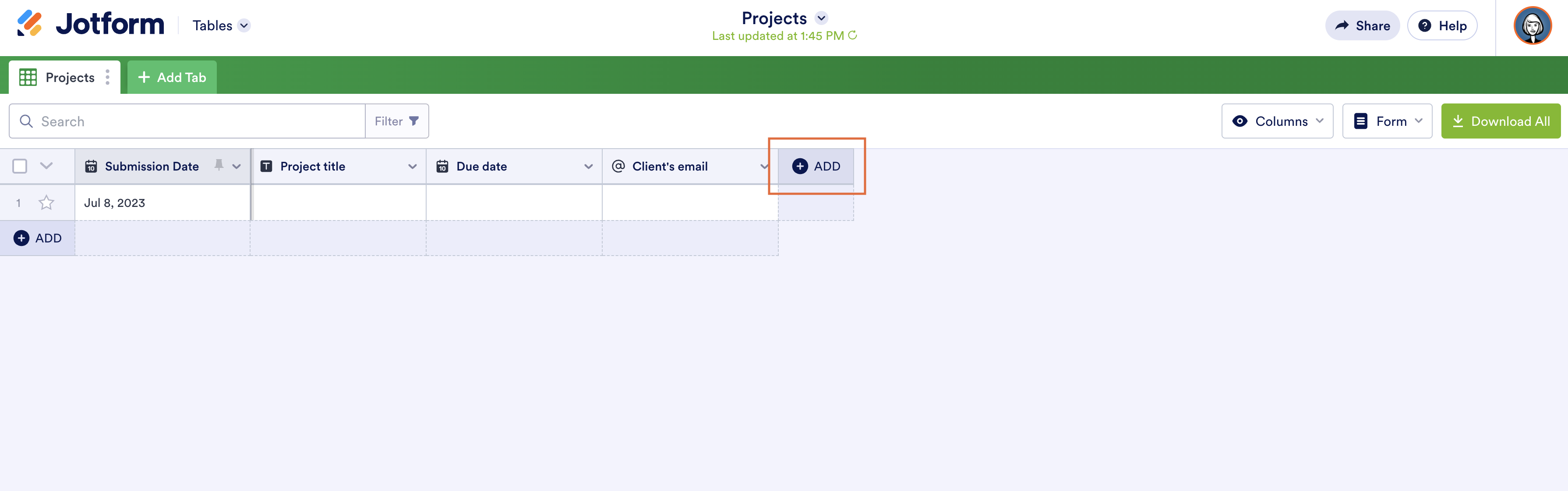Open the Project title column menu
The image size is (1568, 491).
point(412,166)
